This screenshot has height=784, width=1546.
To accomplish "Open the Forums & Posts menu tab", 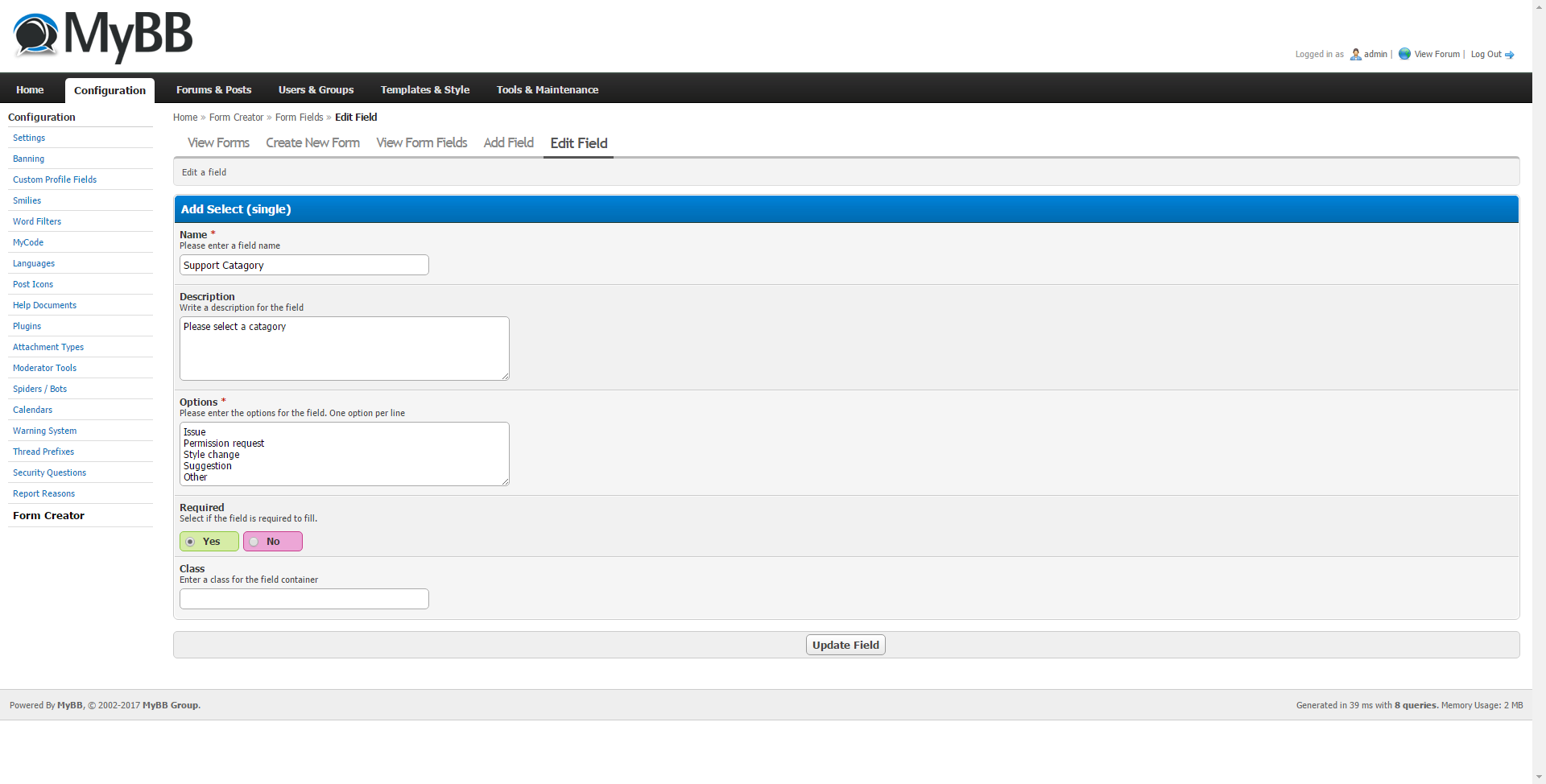I will coord(213,90).
